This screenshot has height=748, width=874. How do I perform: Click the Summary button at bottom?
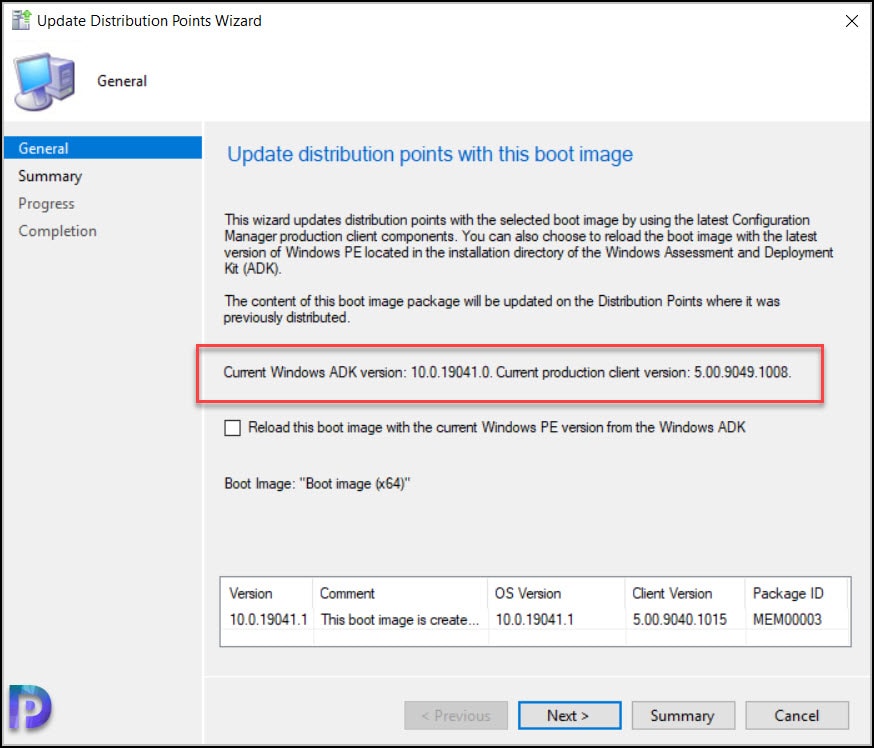[683, 715]
